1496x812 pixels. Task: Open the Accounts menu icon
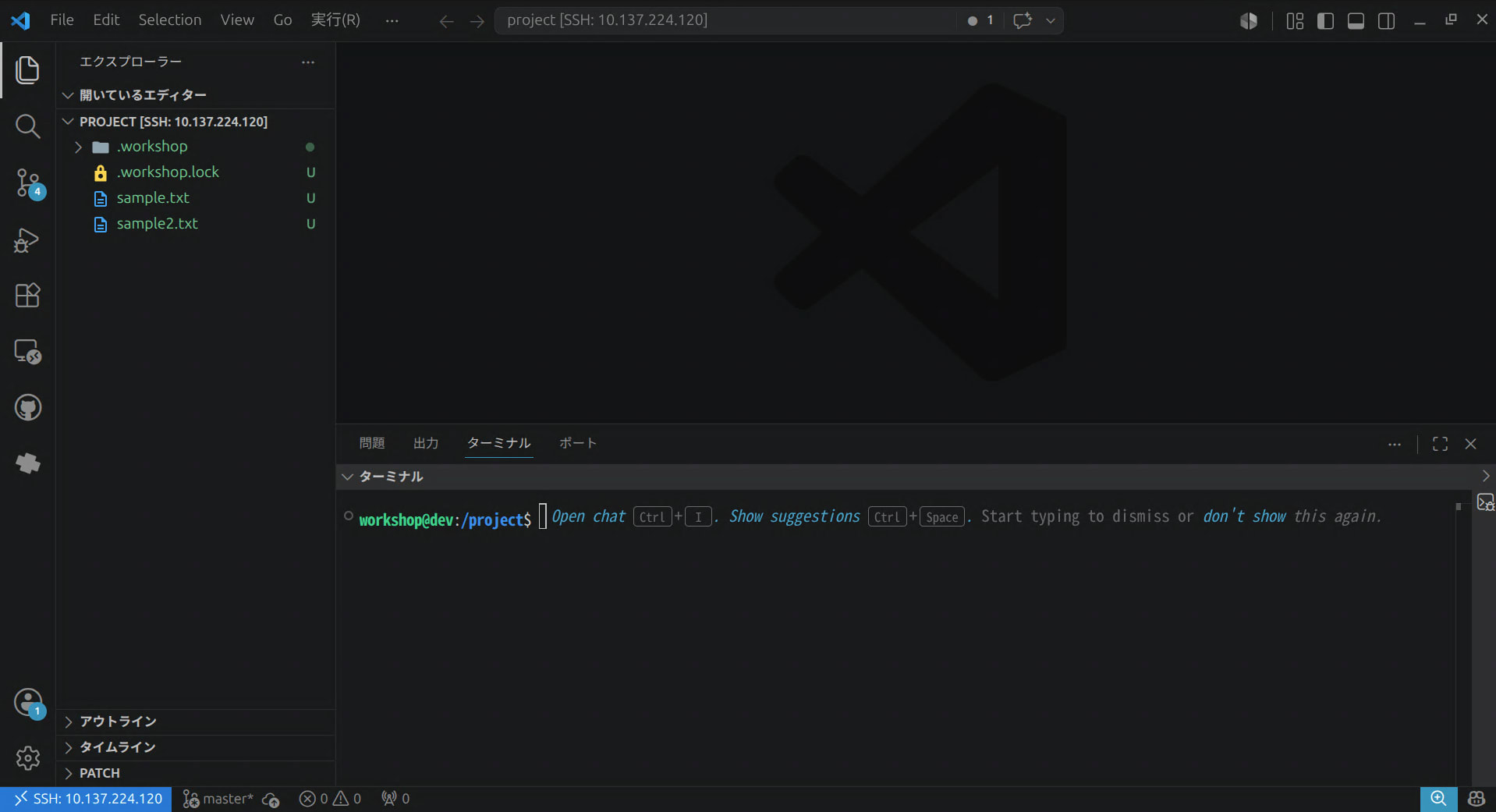tap(29, 703)
